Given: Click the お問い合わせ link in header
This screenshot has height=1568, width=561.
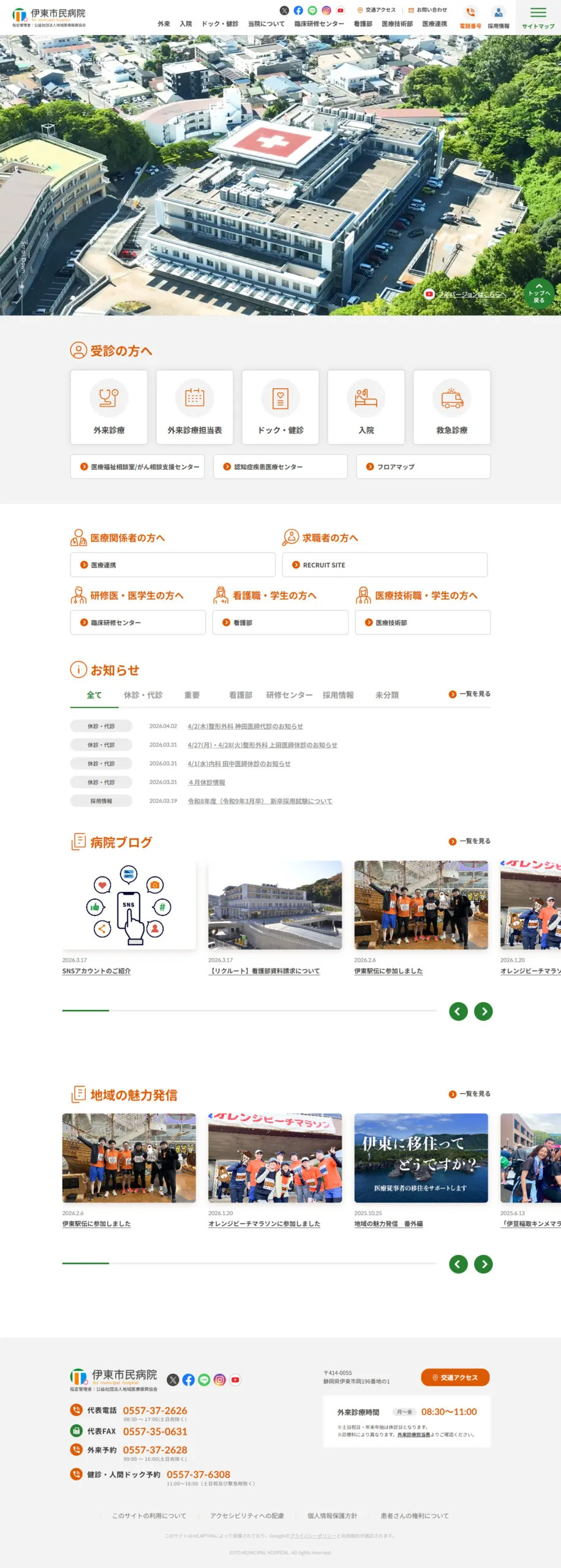Looking at the screenshot, I should click(427, 10).
